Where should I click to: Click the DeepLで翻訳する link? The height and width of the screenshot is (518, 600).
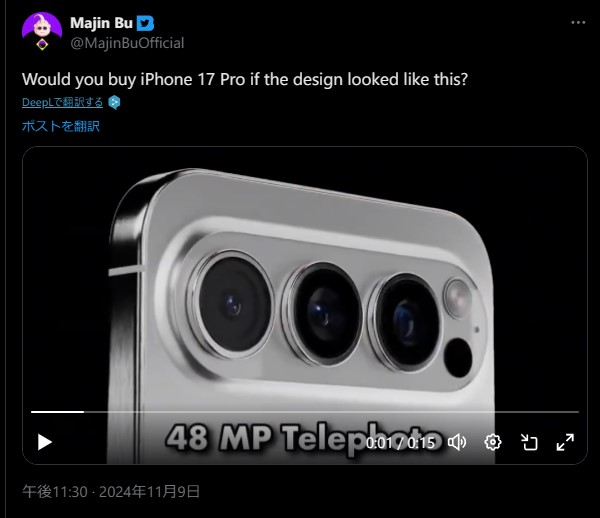62,103
